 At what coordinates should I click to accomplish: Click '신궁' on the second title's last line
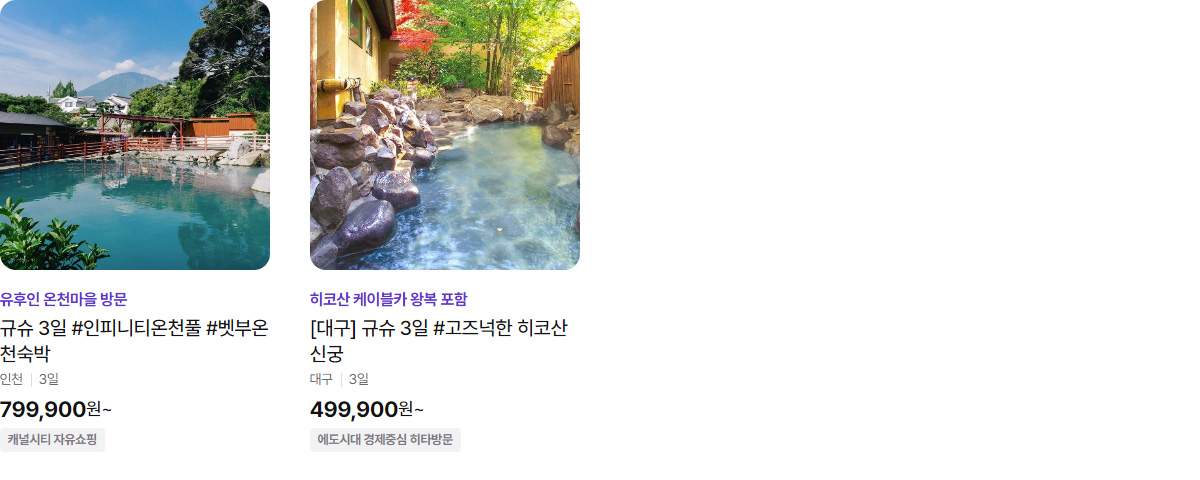click(x=327, y=354)
